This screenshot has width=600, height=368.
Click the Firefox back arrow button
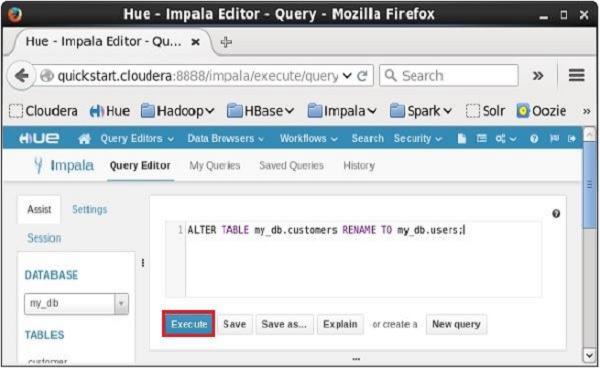(21, 76)
